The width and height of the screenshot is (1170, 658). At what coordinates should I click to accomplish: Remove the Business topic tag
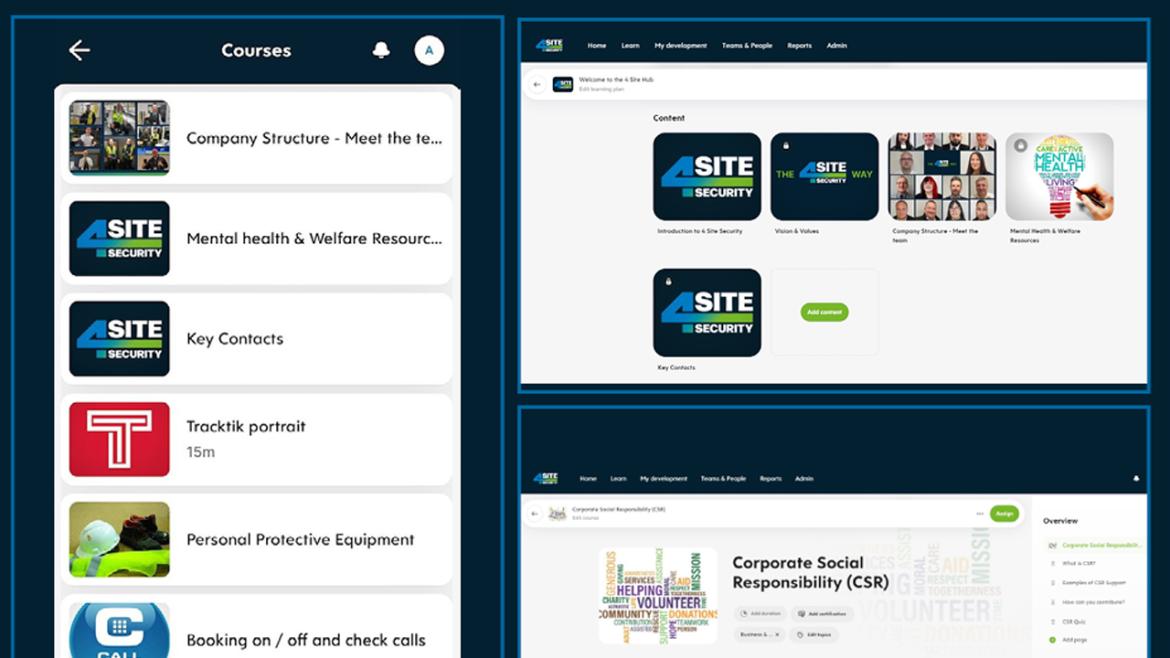click(777, 635)
